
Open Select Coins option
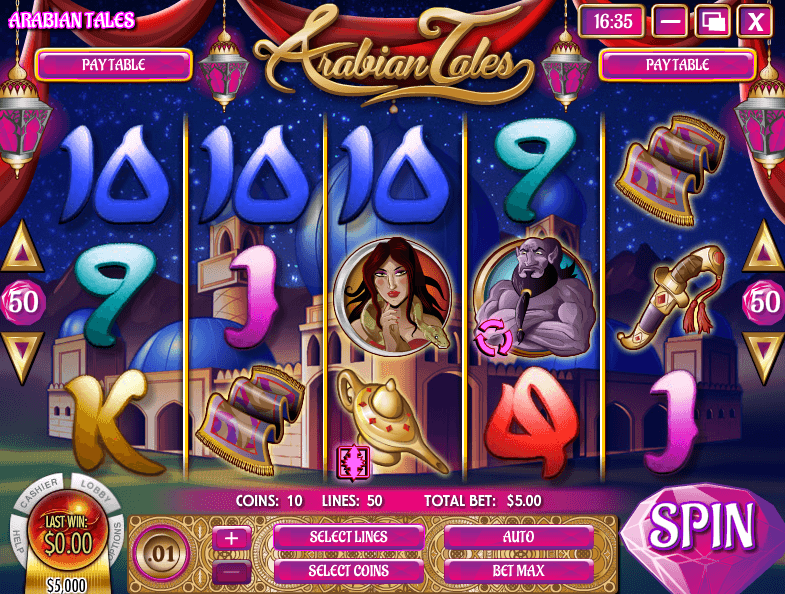click(348, 571)
